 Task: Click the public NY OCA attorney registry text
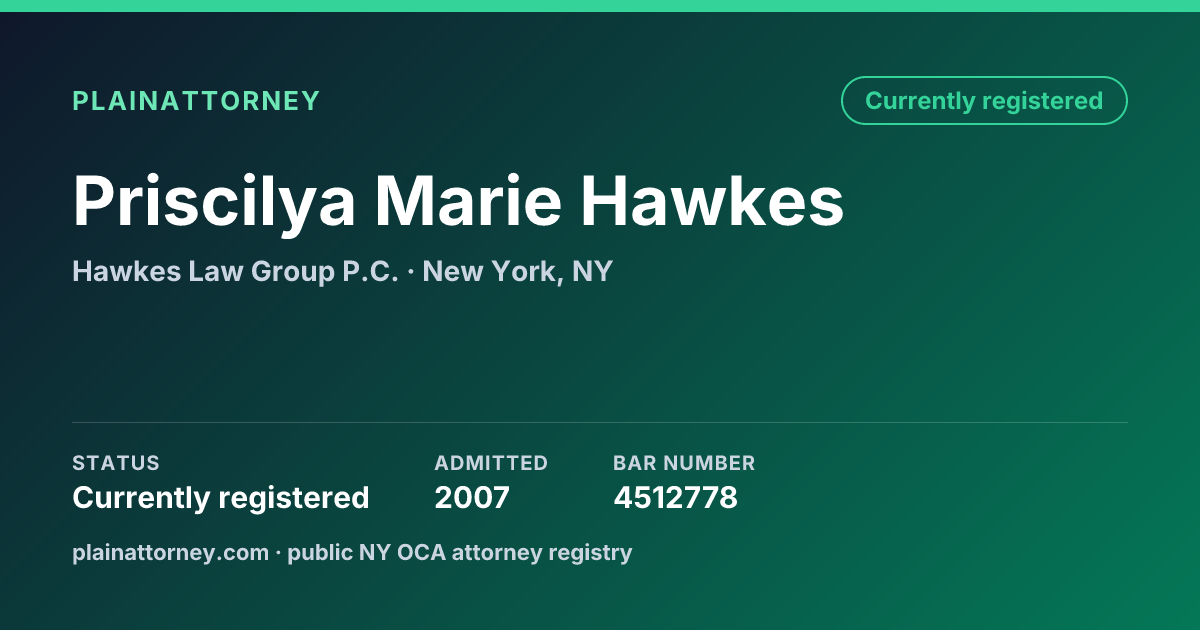coord(460,552)
